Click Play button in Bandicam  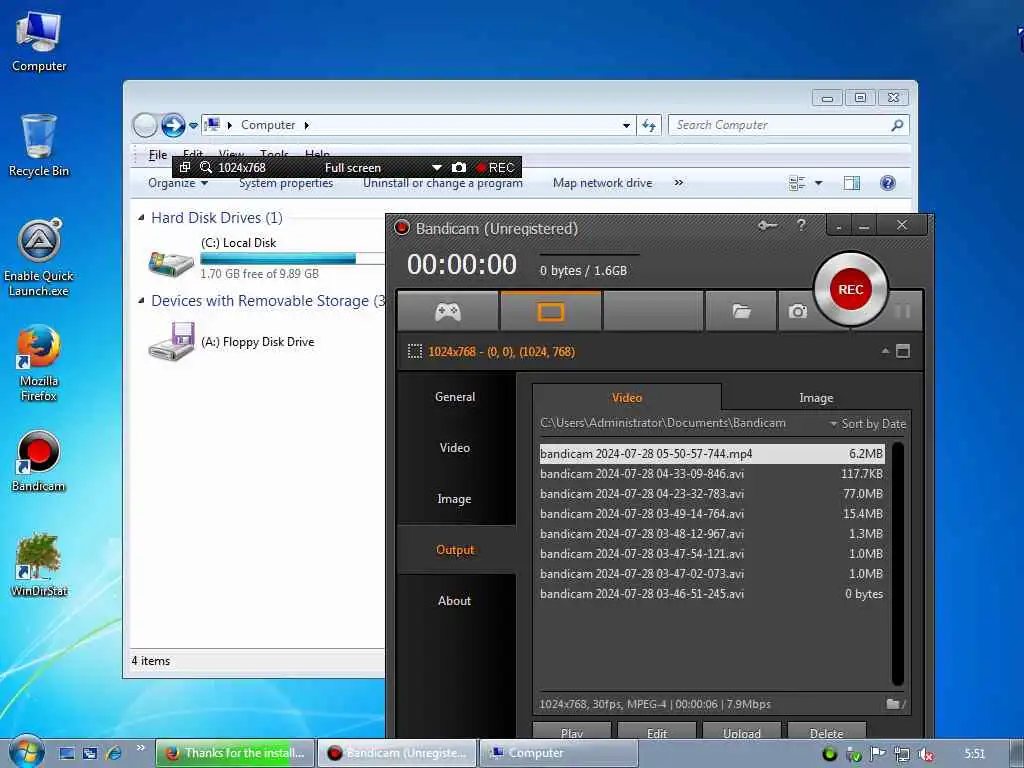(571, 732)
